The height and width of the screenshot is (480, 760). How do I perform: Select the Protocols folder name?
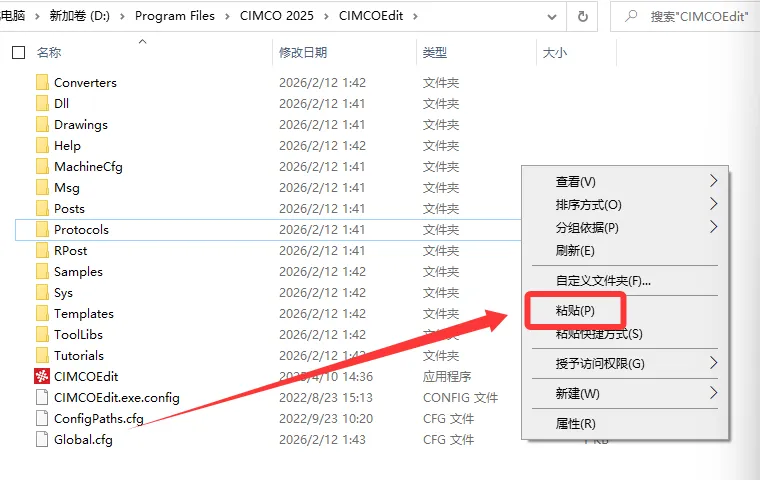(x=81, y=229)
